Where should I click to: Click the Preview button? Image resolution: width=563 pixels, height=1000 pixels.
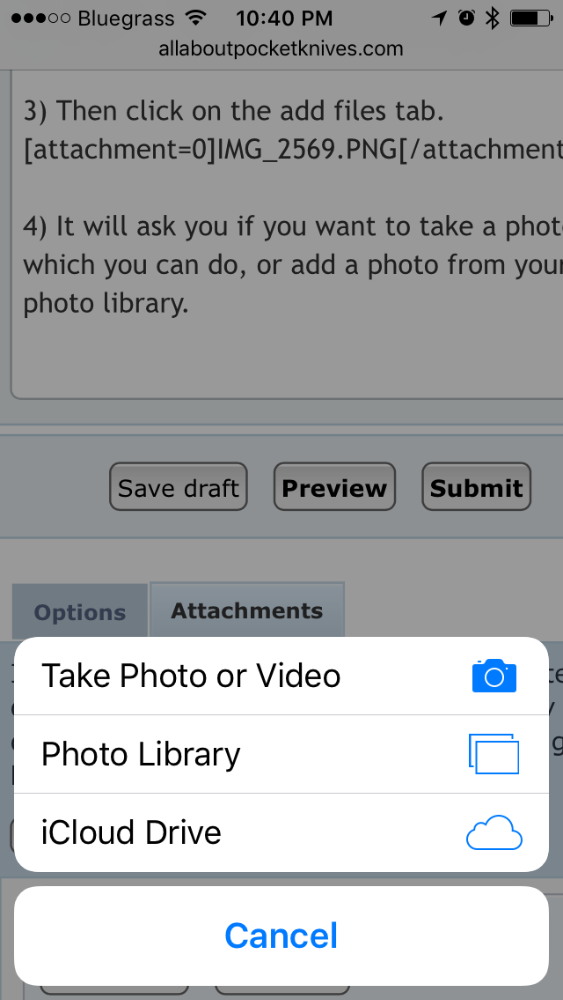(x=335, y=487)
